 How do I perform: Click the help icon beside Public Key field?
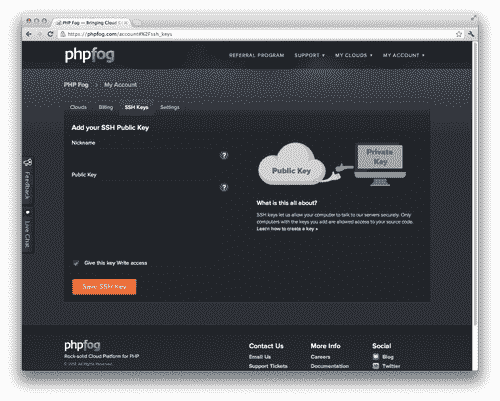coord(224,187)
